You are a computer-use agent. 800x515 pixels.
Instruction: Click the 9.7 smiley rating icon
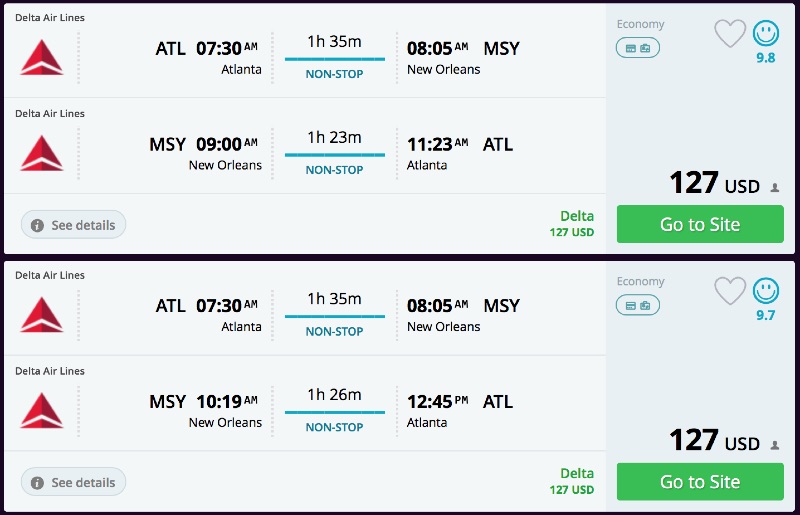[x=766, y=291]
